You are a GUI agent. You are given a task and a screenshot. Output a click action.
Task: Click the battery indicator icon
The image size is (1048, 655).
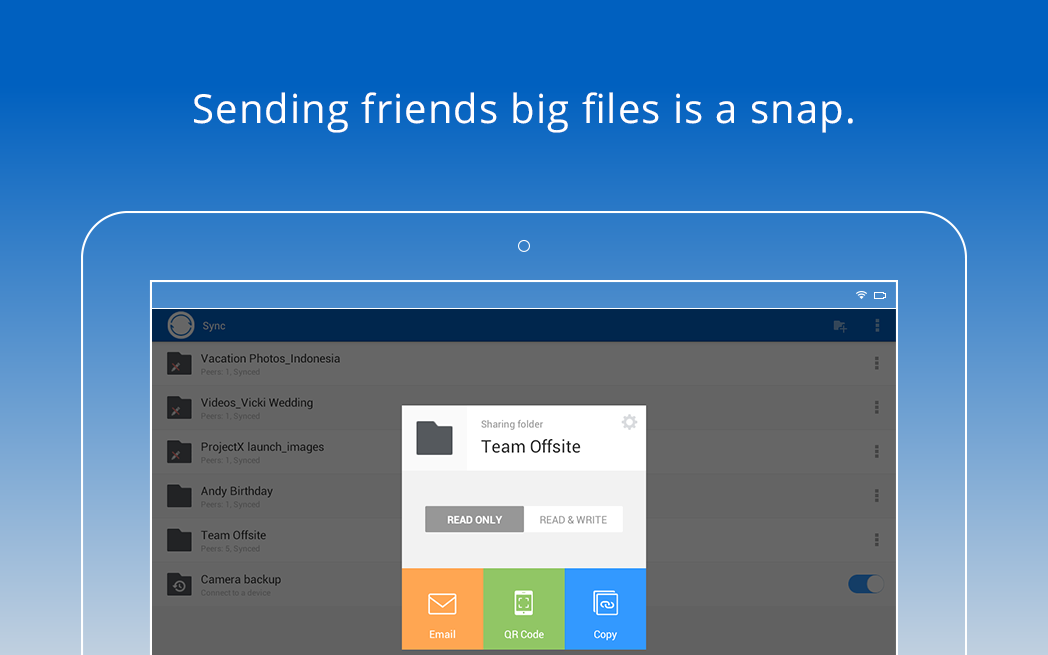point(880,295)
